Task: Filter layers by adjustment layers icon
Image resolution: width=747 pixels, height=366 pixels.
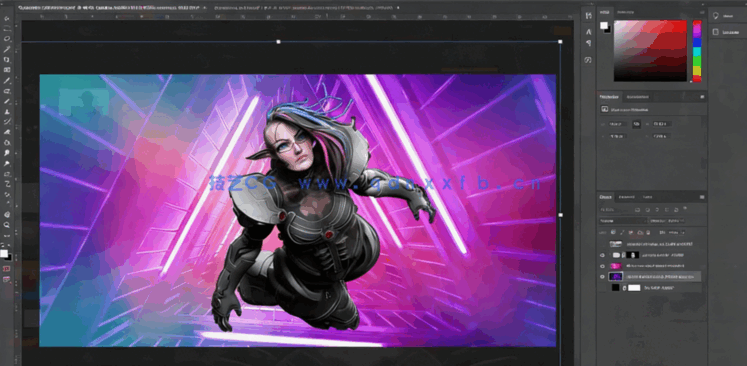Action: [647, 210]
